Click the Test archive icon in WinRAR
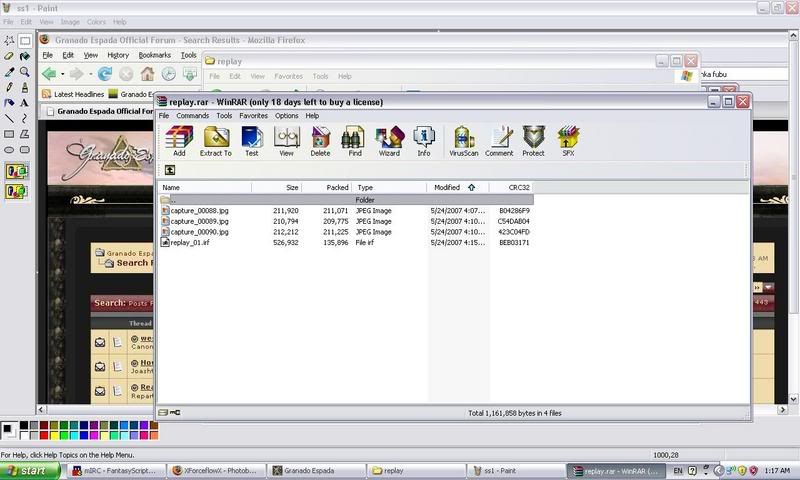 (x=252, y=141)
